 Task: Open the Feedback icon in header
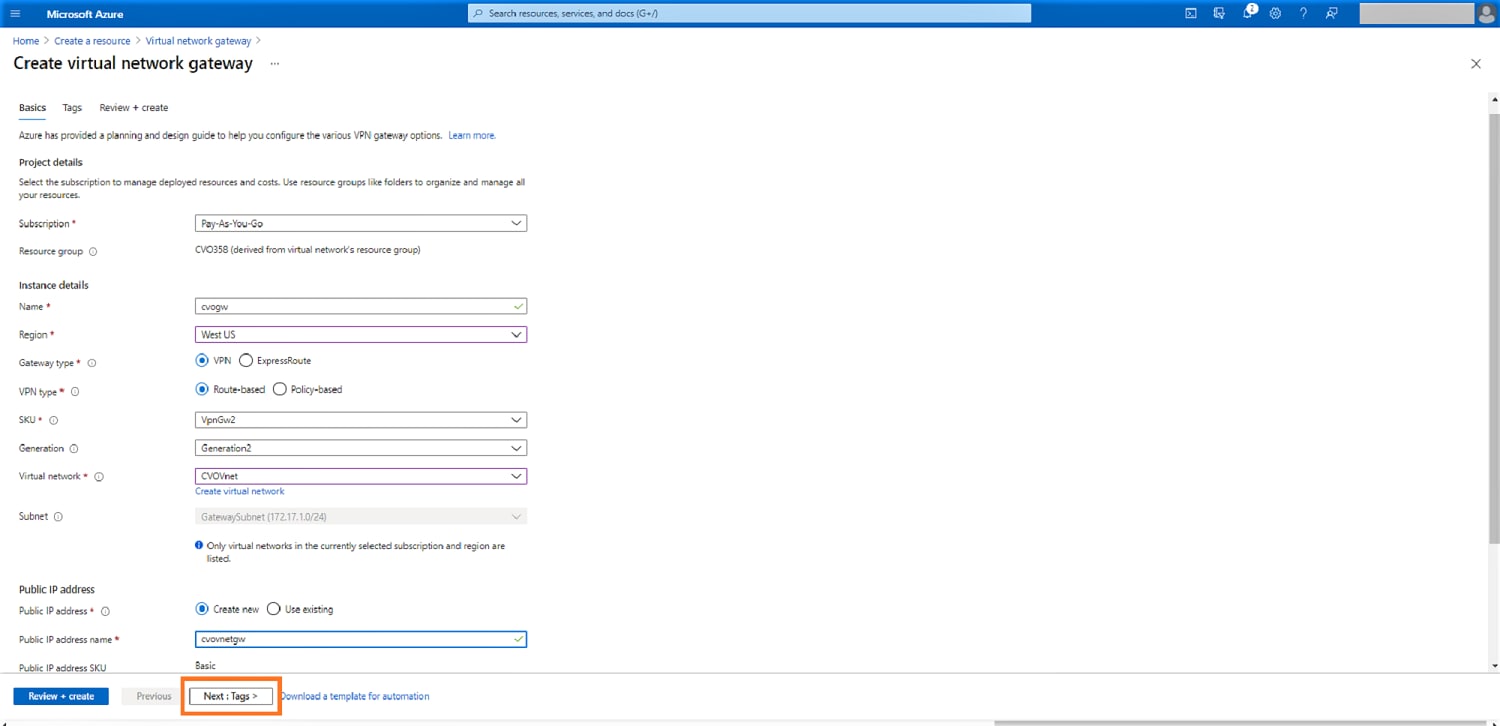point(1331,13)
